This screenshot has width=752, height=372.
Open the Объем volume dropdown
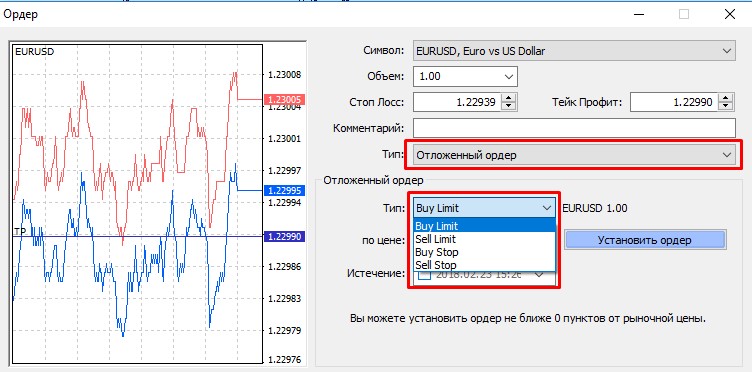coord(509,76)
